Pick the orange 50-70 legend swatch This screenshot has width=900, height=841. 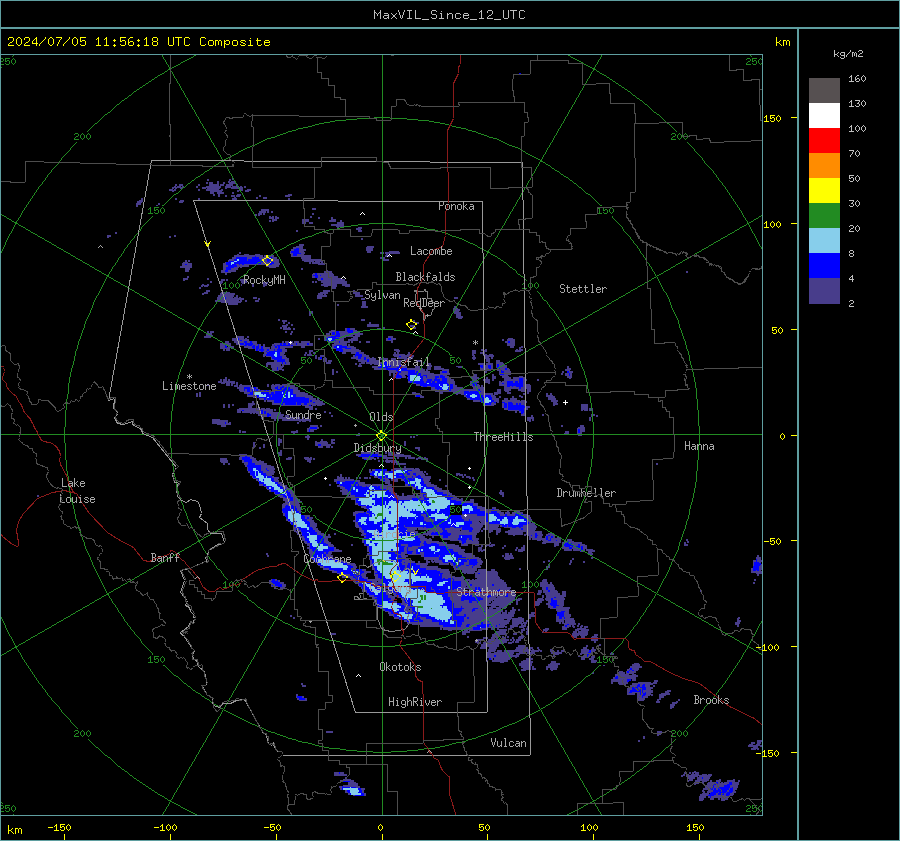pyautogui.click(x=824, y=165)
